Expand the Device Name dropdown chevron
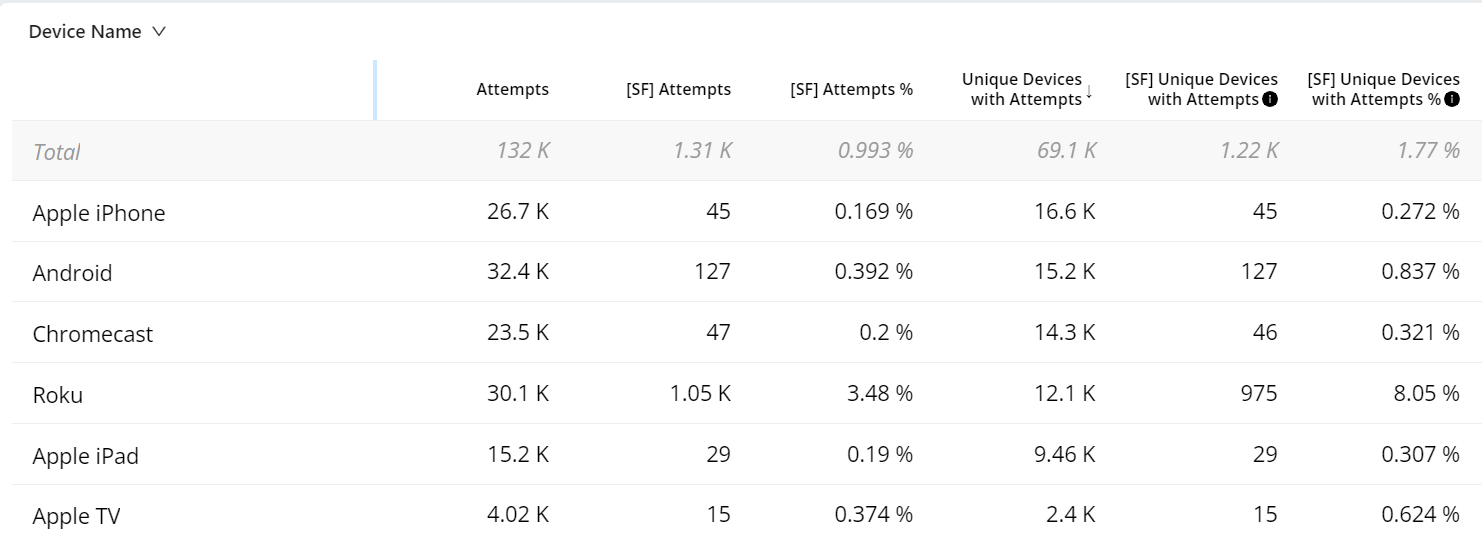1482x544 pixels. pos(158,32)
